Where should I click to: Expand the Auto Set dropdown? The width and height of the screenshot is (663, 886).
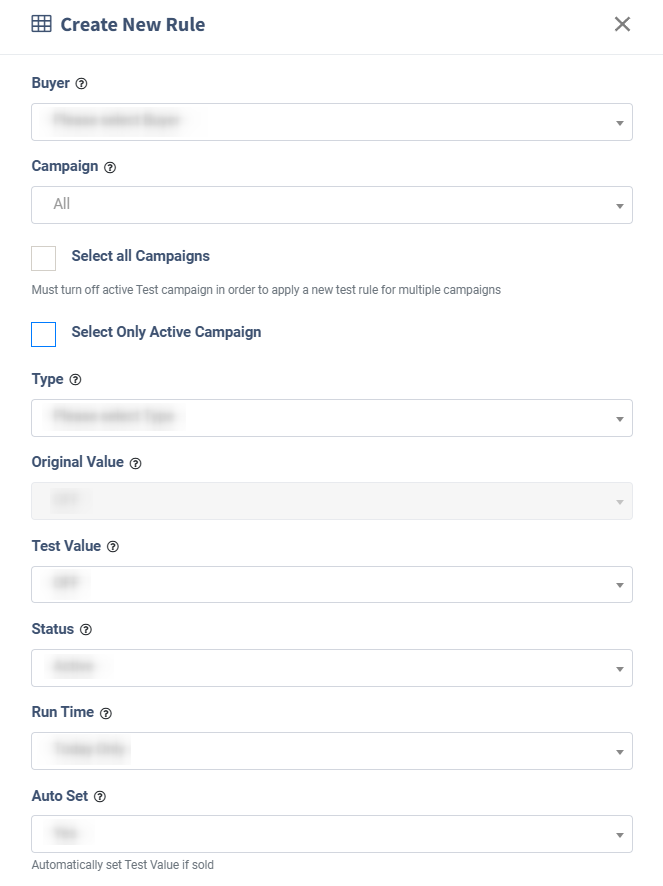(332, 833)
